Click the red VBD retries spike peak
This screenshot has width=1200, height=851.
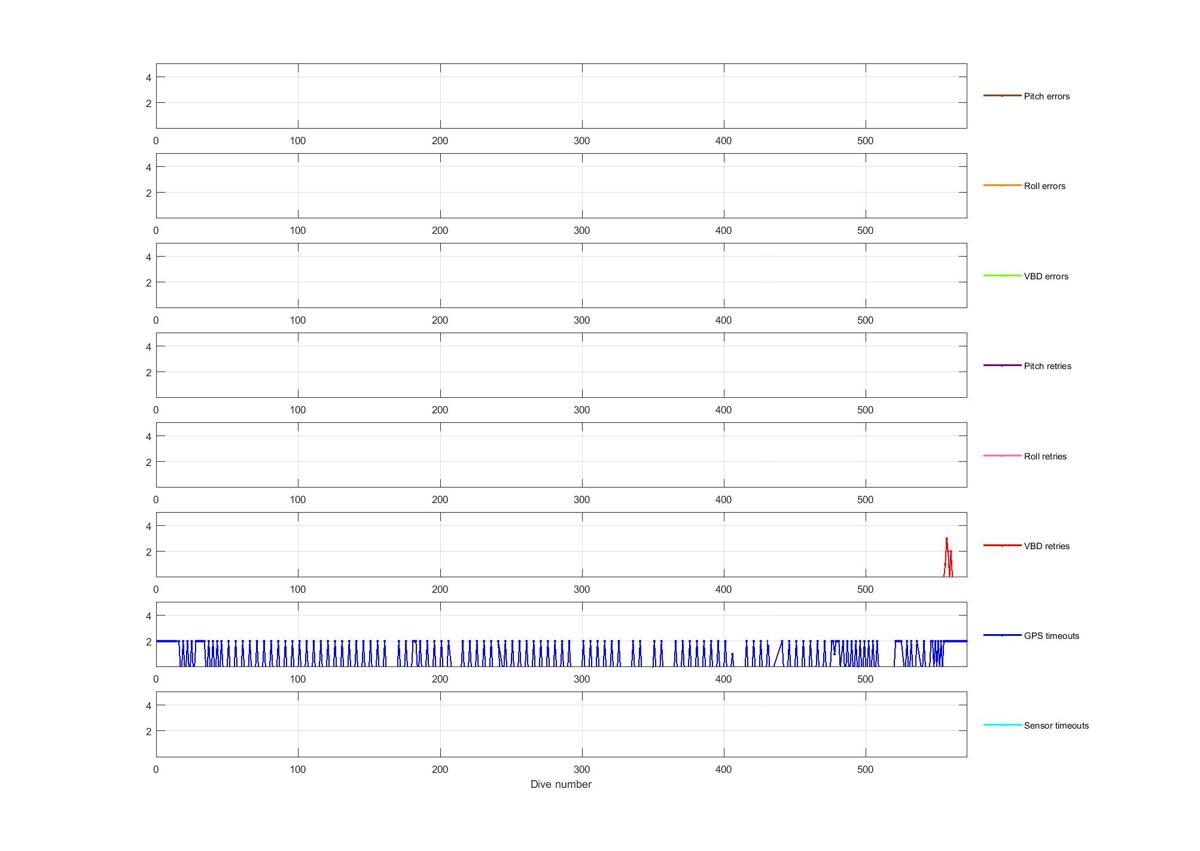[946, 539]
